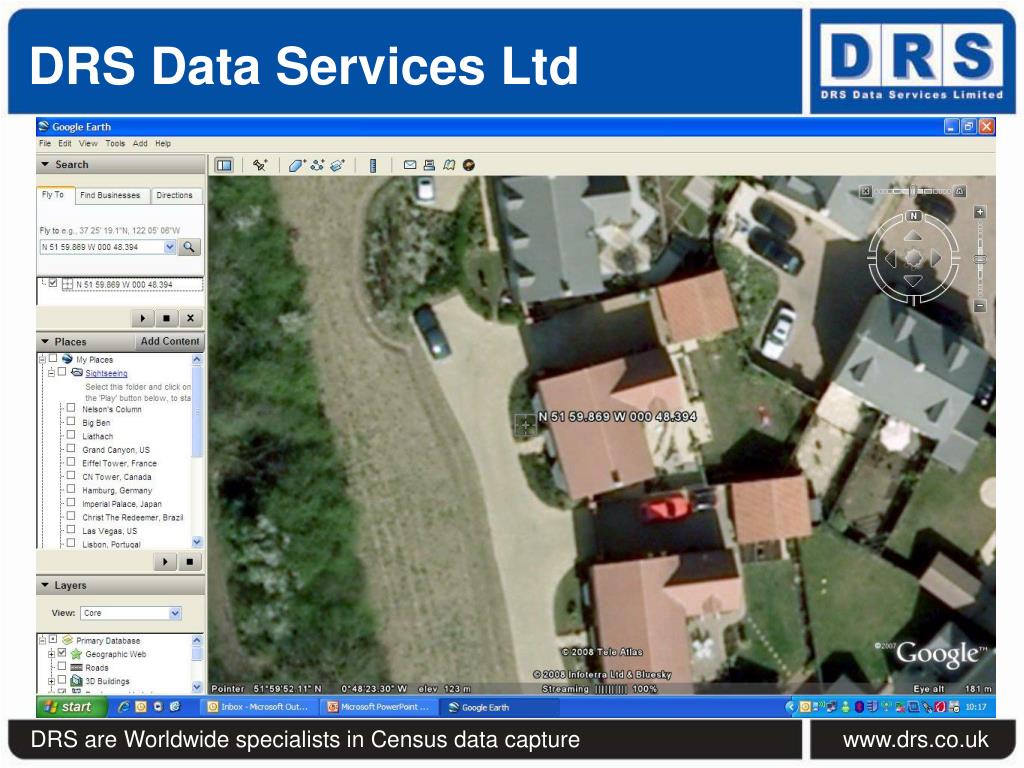Click the placemark crosshair on the map
This screenshot has height=768, width=1024.
click(526, 425)
